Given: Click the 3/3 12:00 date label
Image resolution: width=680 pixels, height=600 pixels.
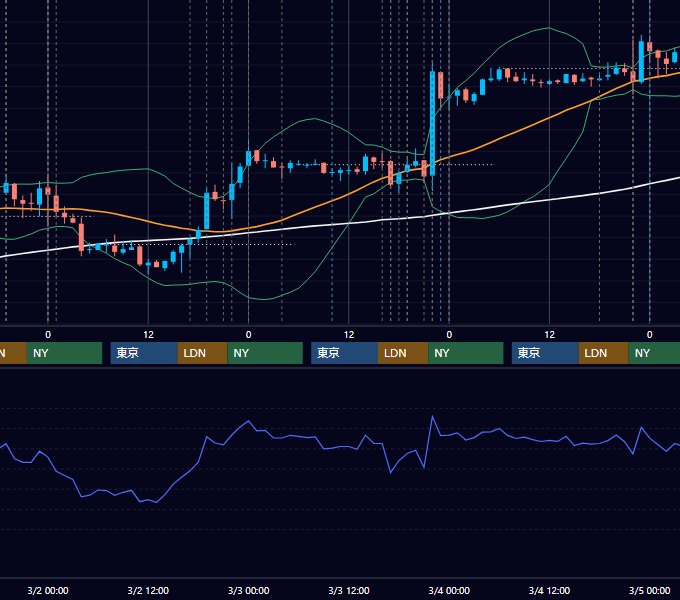Looking at the screenshot, I should coord(349,590).
